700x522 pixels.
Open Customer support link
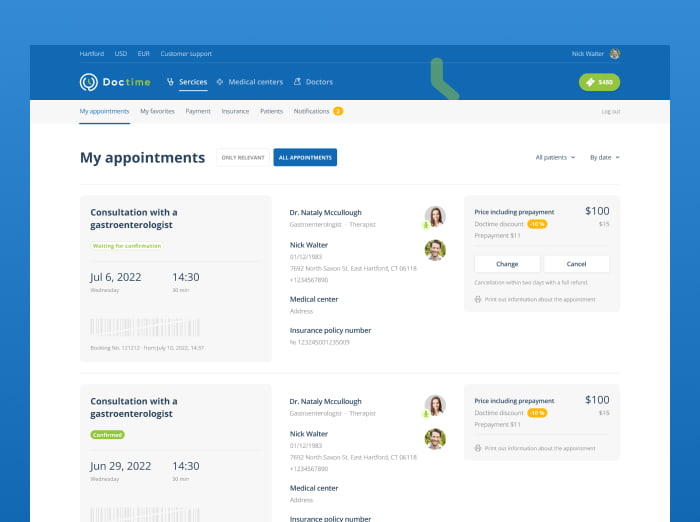(x=186, y=54)
